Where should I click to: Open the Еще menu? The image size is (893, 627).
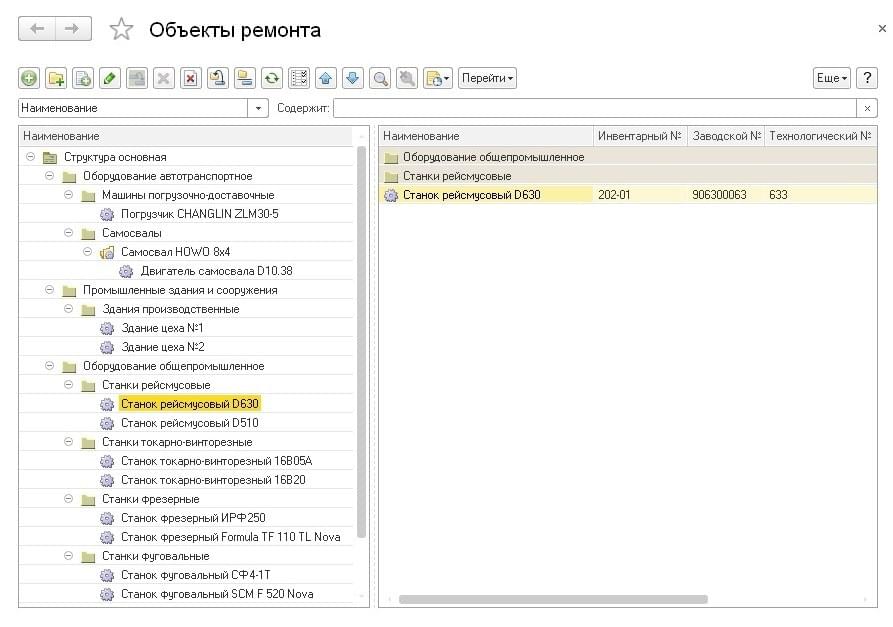point(831,78)
